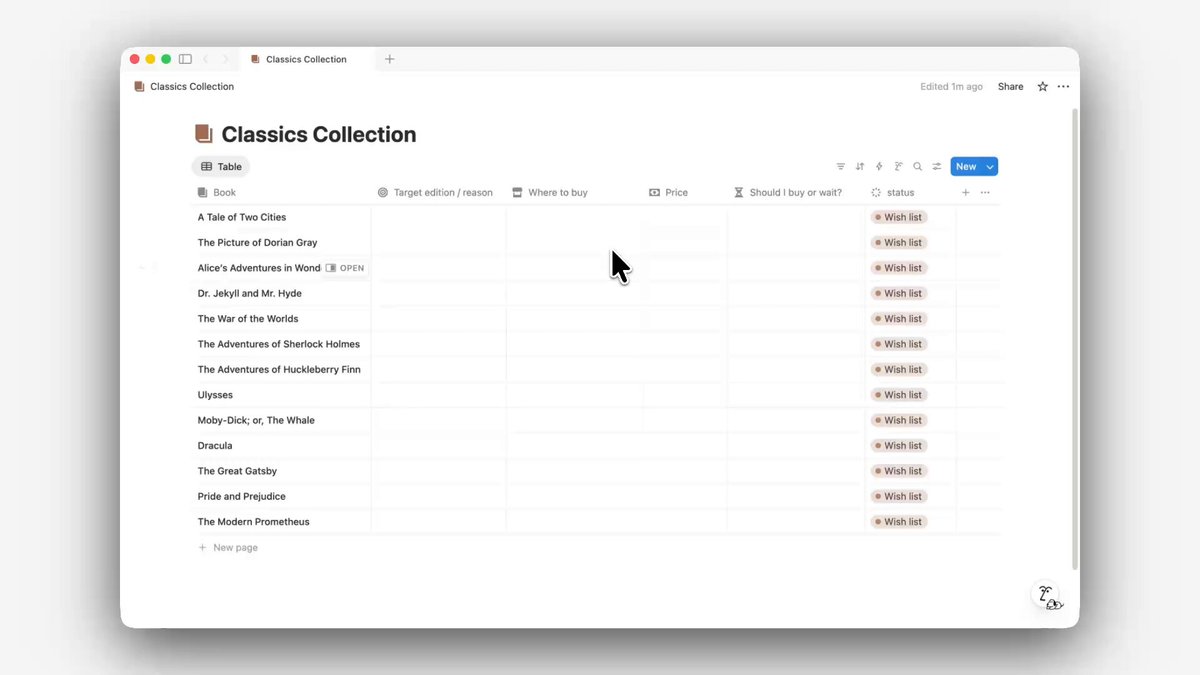The width and height of the screenshot is (1200, 675).
Task: Open automations lightning bolt icon
Action: (879, 167)
